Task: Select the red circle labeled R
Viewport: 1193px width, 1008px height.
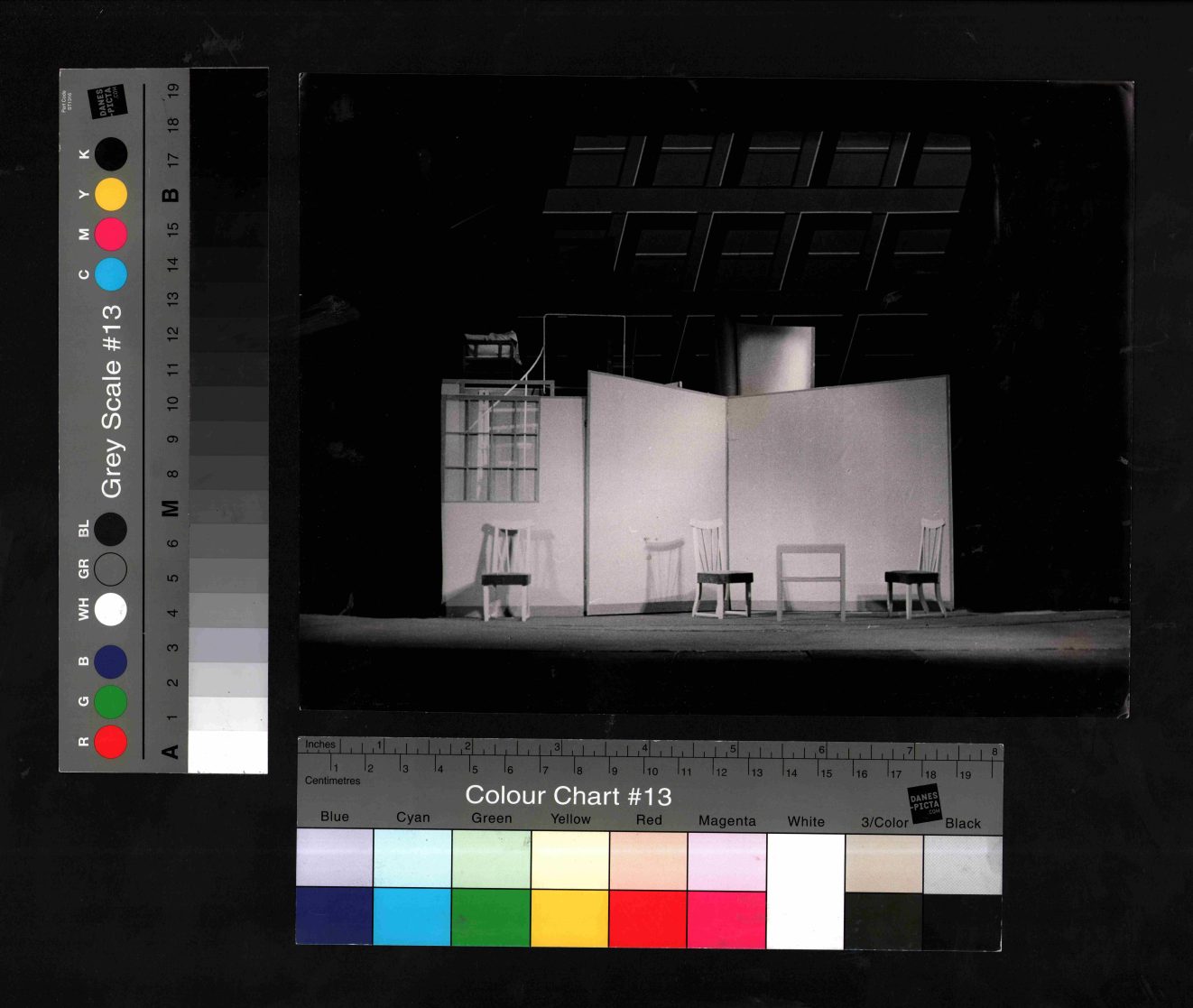Action: coord(111,742)
